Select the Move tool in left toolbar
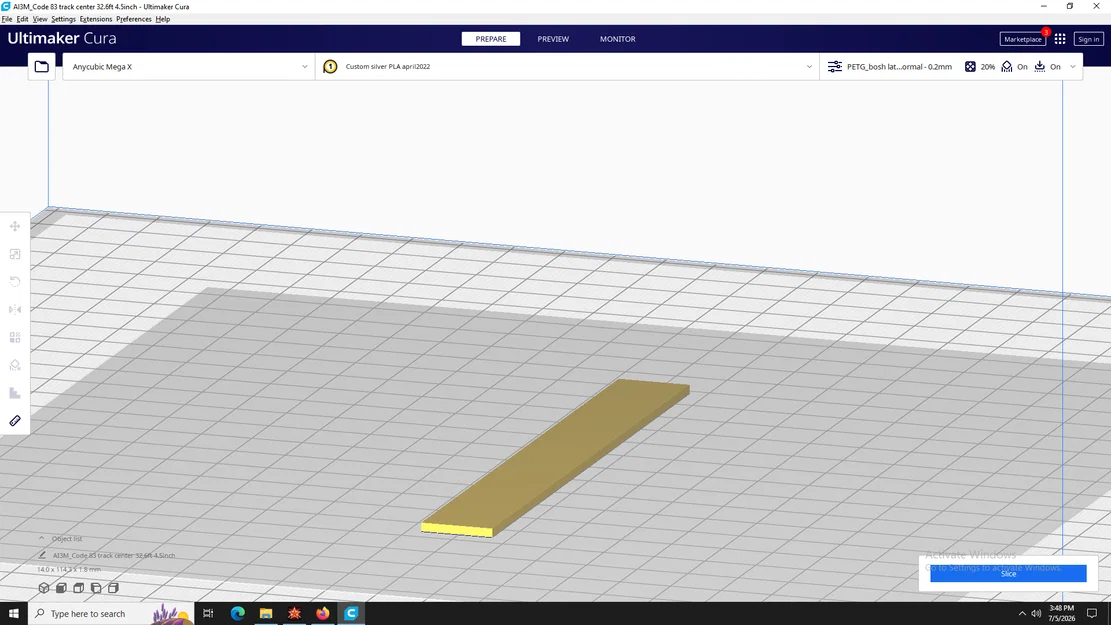 pos(15,227)
